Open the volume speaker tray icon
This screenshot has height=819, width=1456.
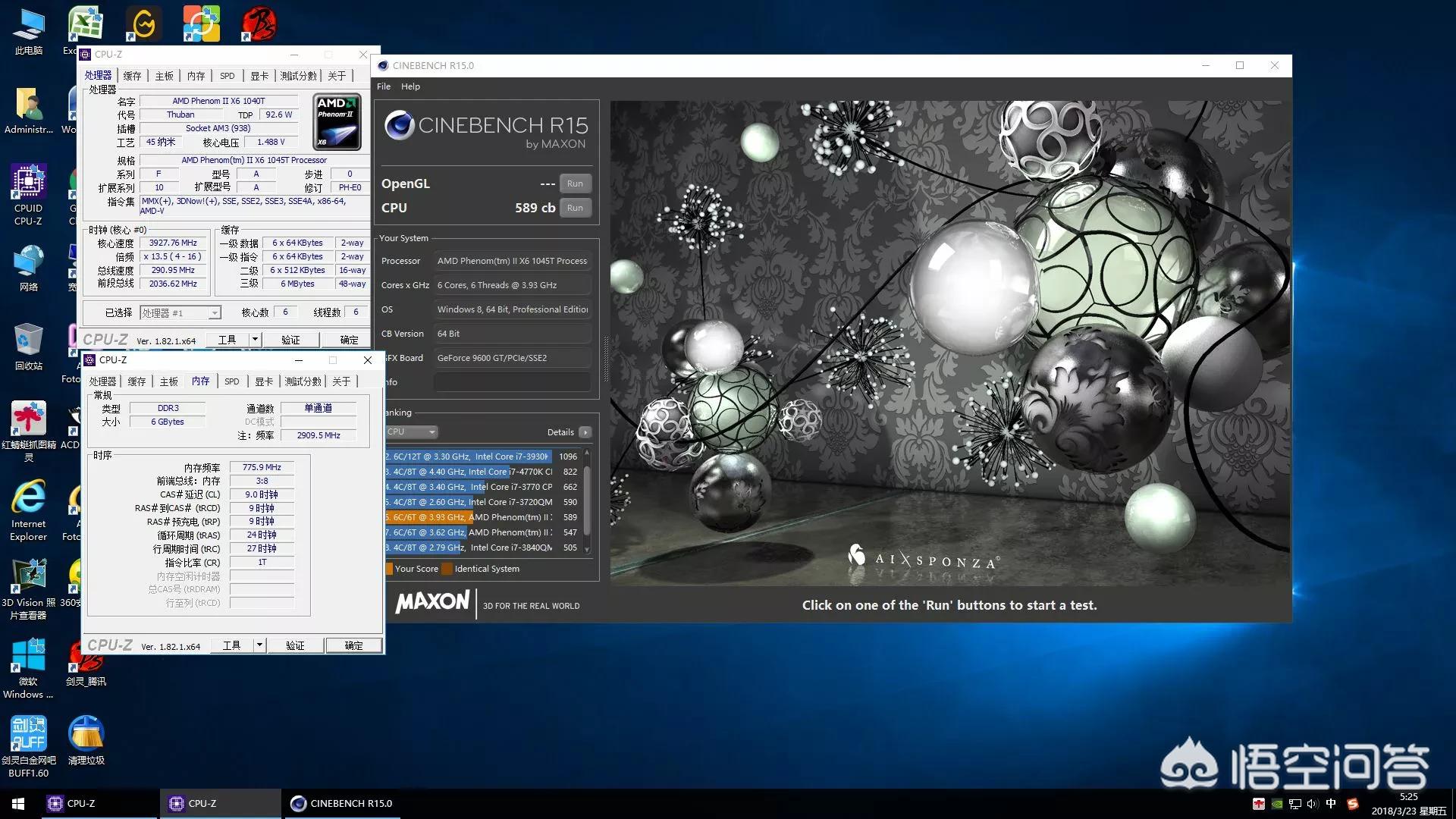1313,804
